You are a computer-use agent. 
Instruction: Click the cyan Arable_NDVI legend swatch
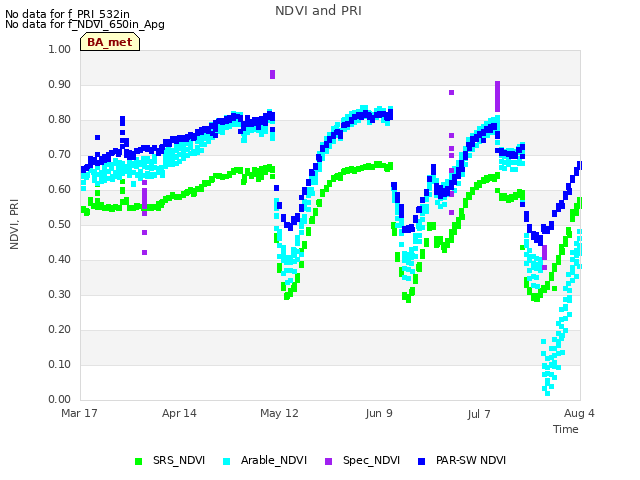[x=227, y=461]
